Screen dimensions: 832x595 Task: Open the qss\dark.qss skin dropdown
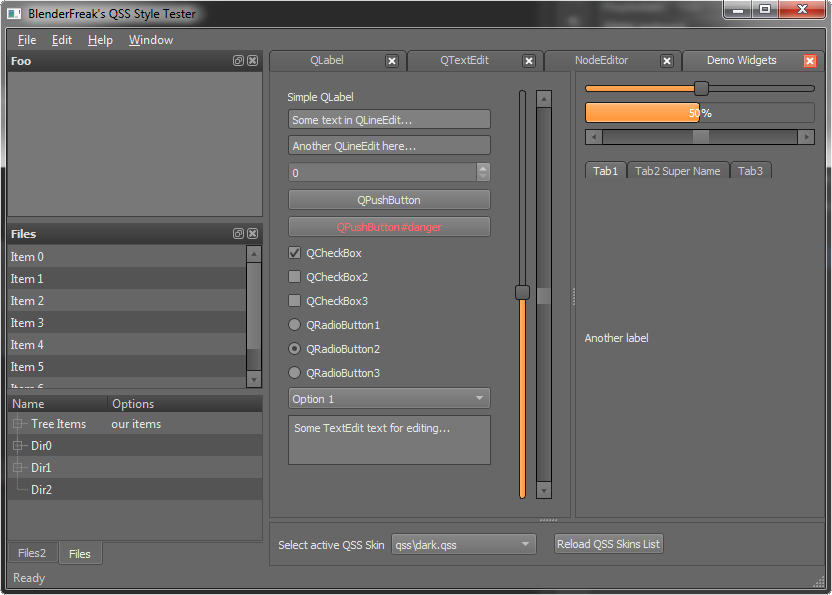464,544
